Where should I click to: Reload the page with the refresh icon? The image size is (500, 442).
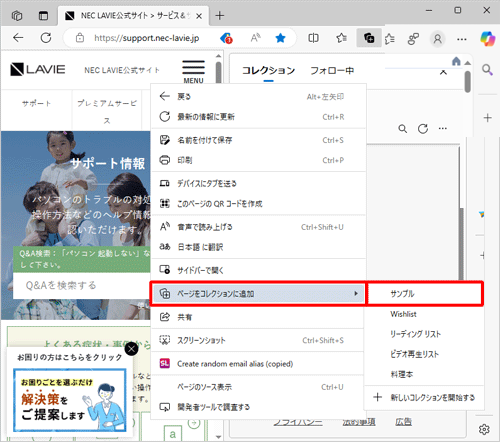pos(46,38)
